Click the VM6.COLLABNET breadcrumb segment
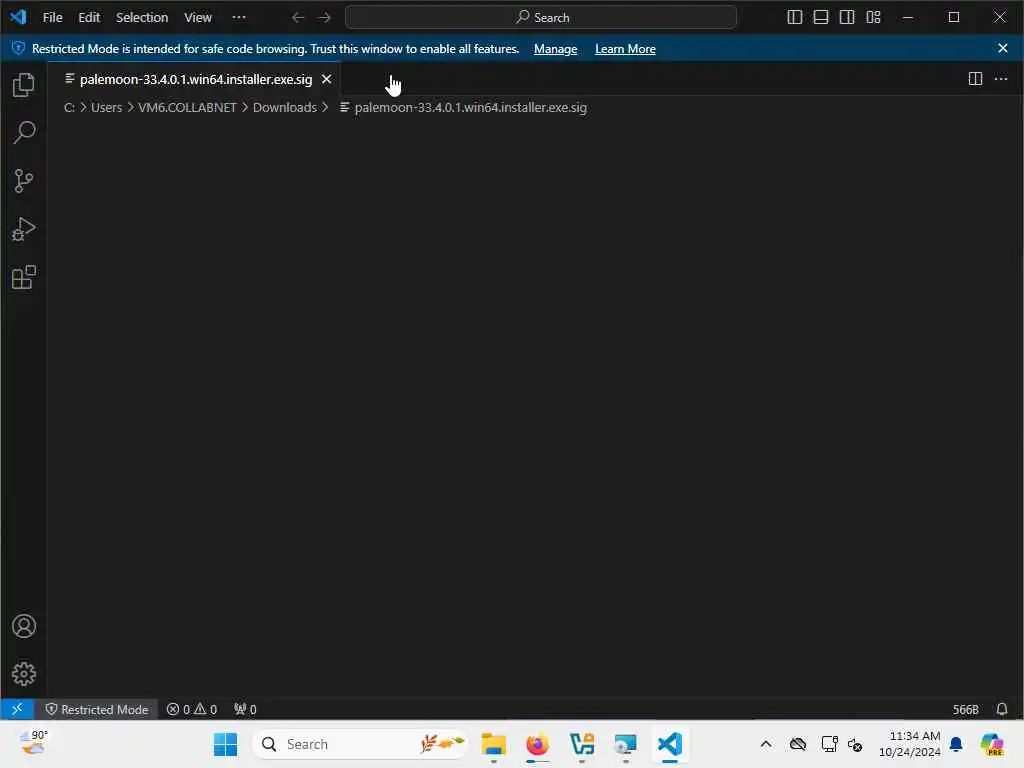Image resolution: width=1024 pixels, height=768 pixels. (x=187, y=107)
